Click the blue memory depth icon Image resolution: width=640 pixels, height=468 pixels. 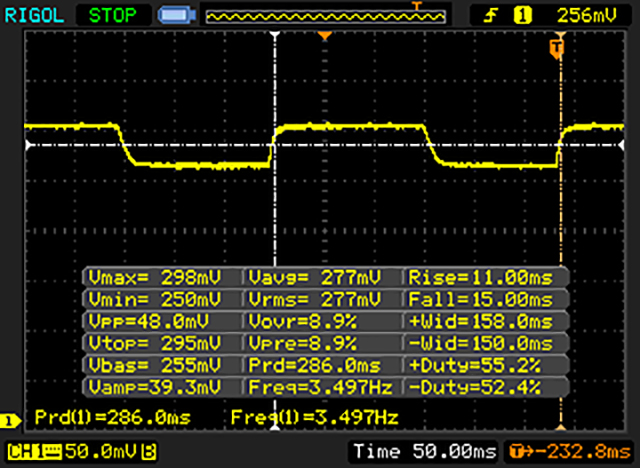pyautogui.click(x=176, y=14)
